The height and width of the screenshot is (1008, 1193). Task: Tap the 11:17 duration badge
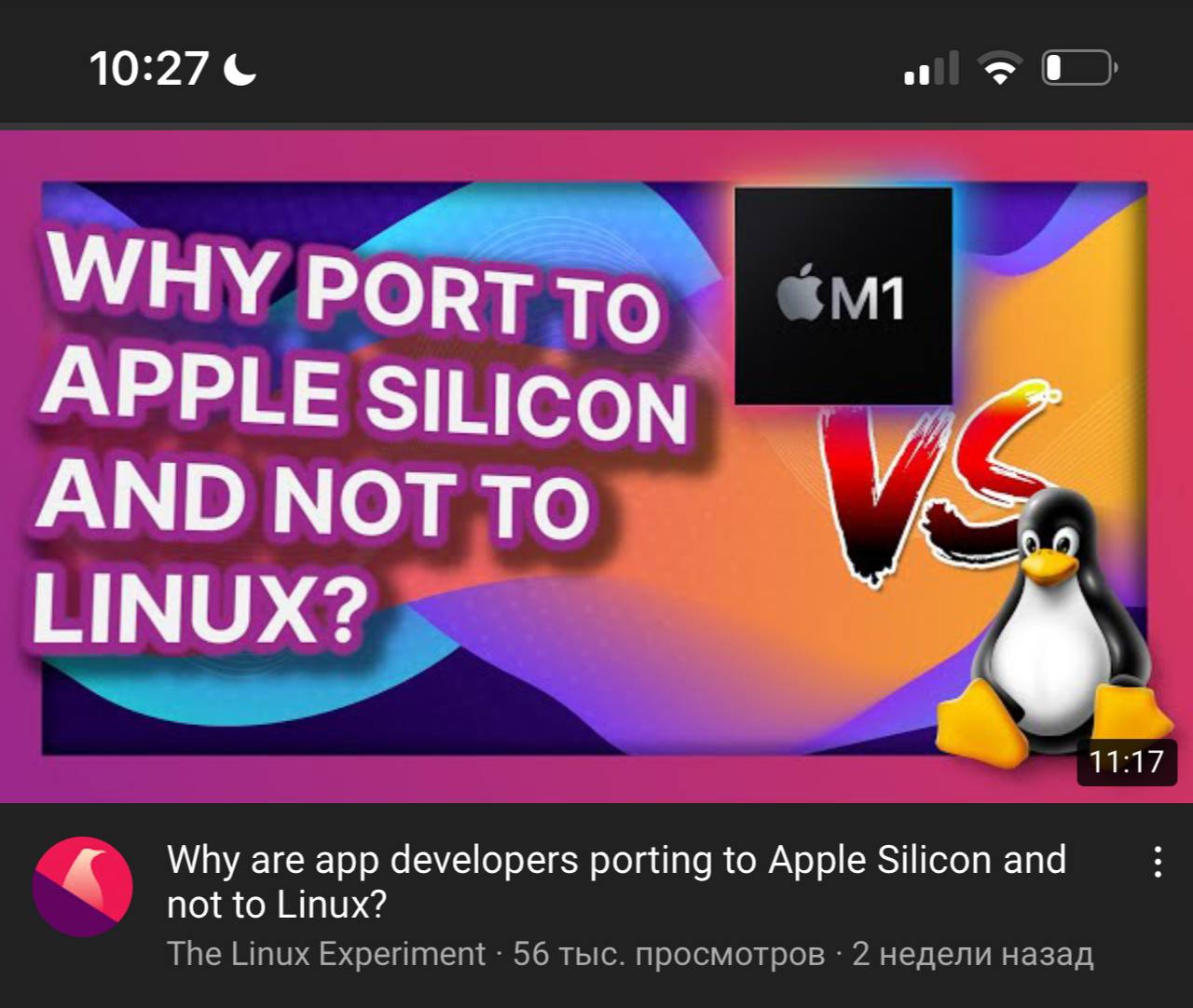pos(1126,762)
